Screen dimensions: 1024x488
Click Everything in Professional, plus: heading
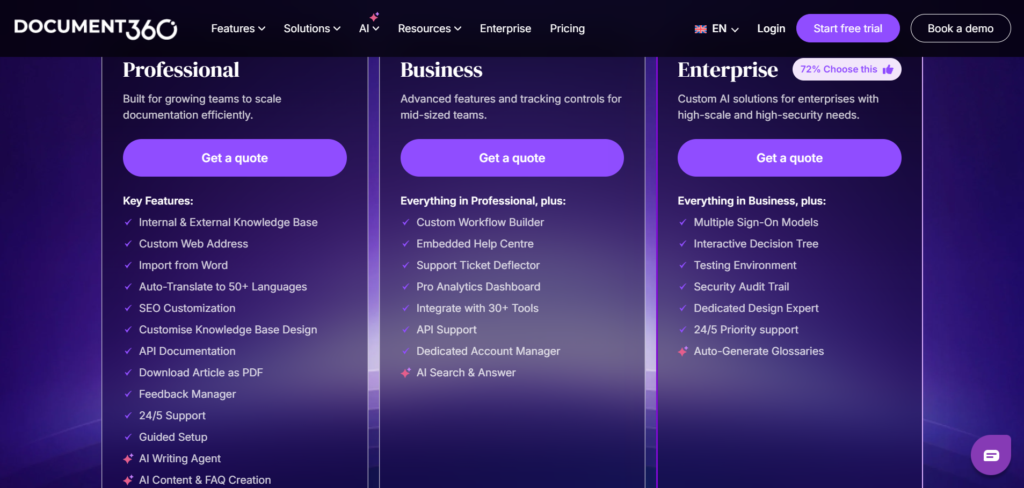coord(483,201)
